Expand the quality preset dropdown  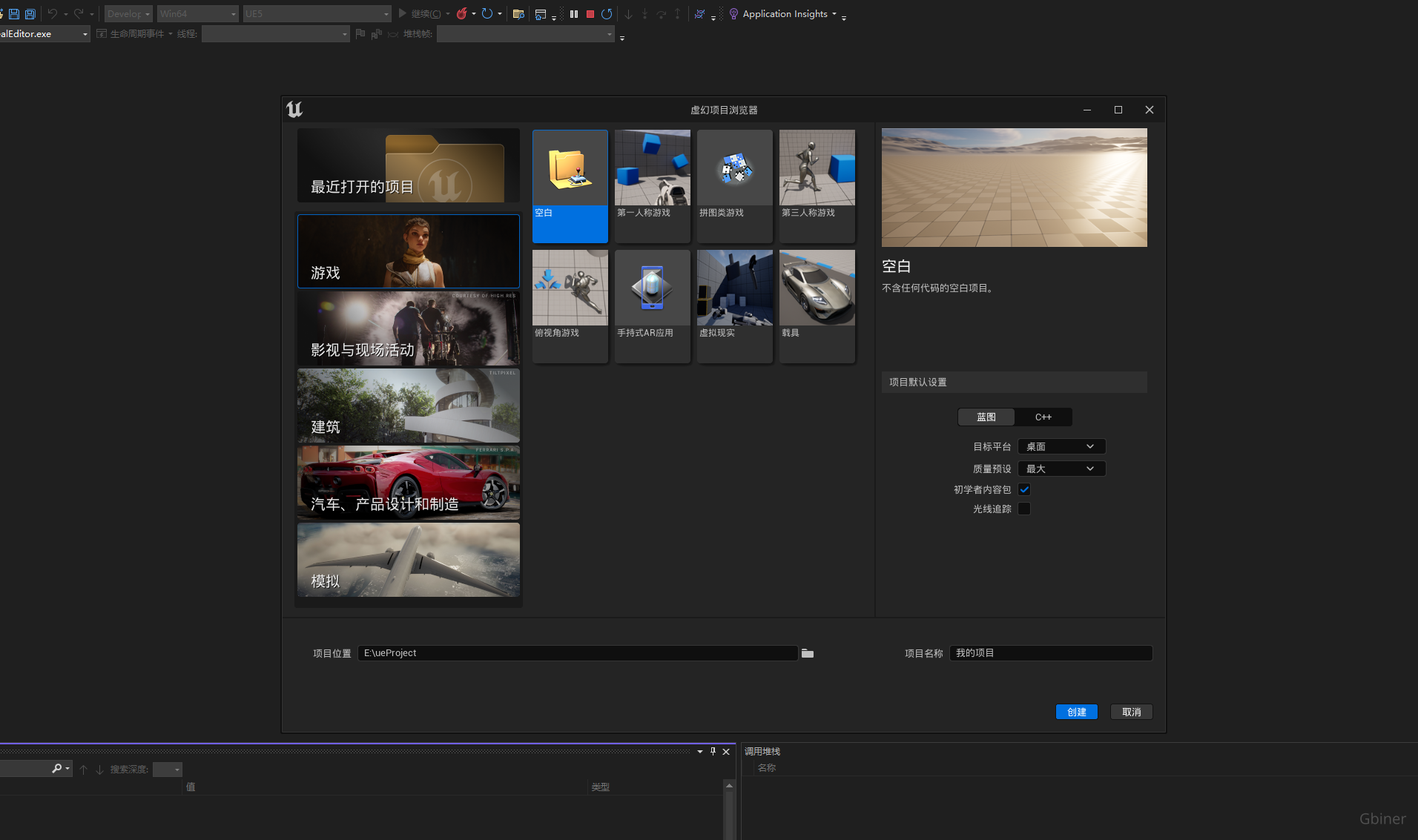(1061, 469)
